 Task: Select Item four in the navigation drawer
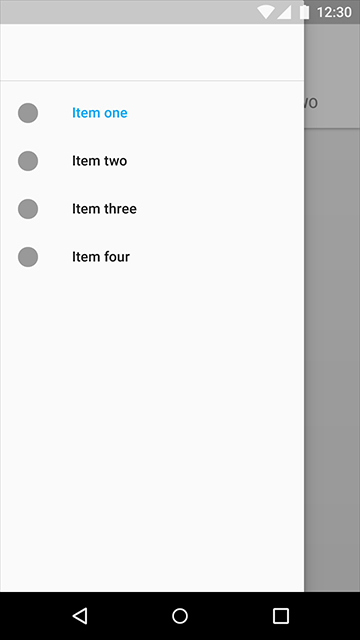tap(152, 257)
